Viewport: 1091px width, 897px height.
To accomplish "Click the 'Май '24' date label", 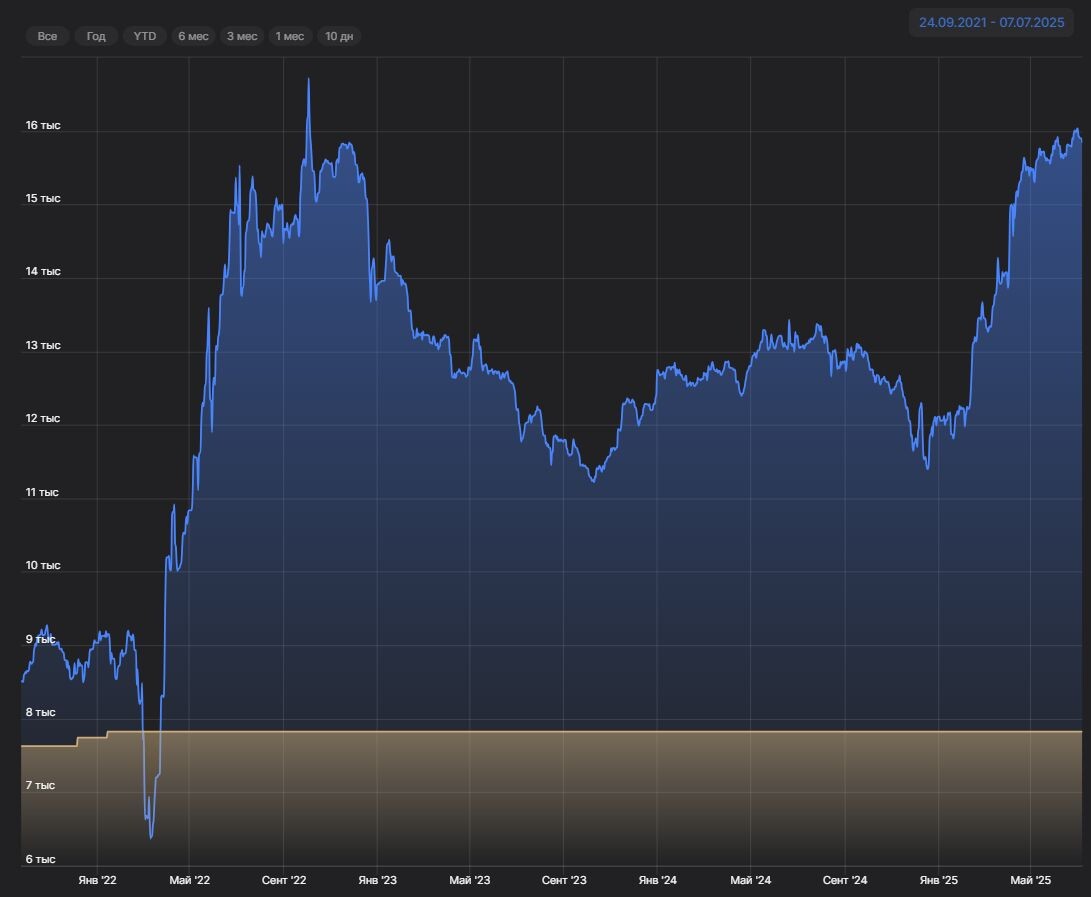I will (751, 880).
